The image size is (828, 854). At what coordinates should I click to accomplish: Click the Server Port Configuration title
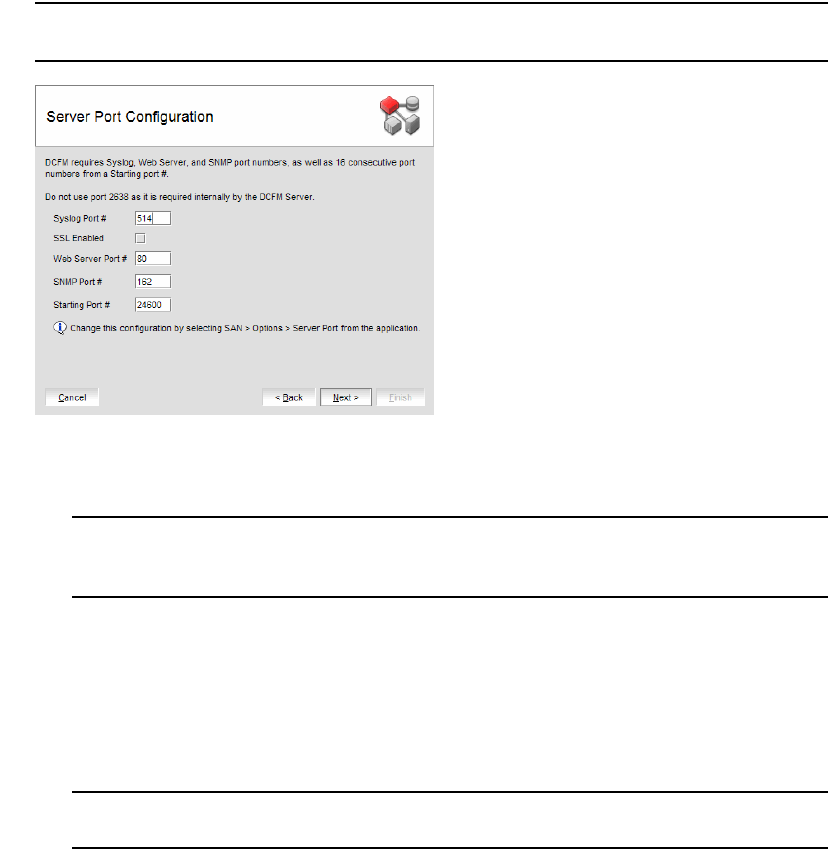point(130,117)
